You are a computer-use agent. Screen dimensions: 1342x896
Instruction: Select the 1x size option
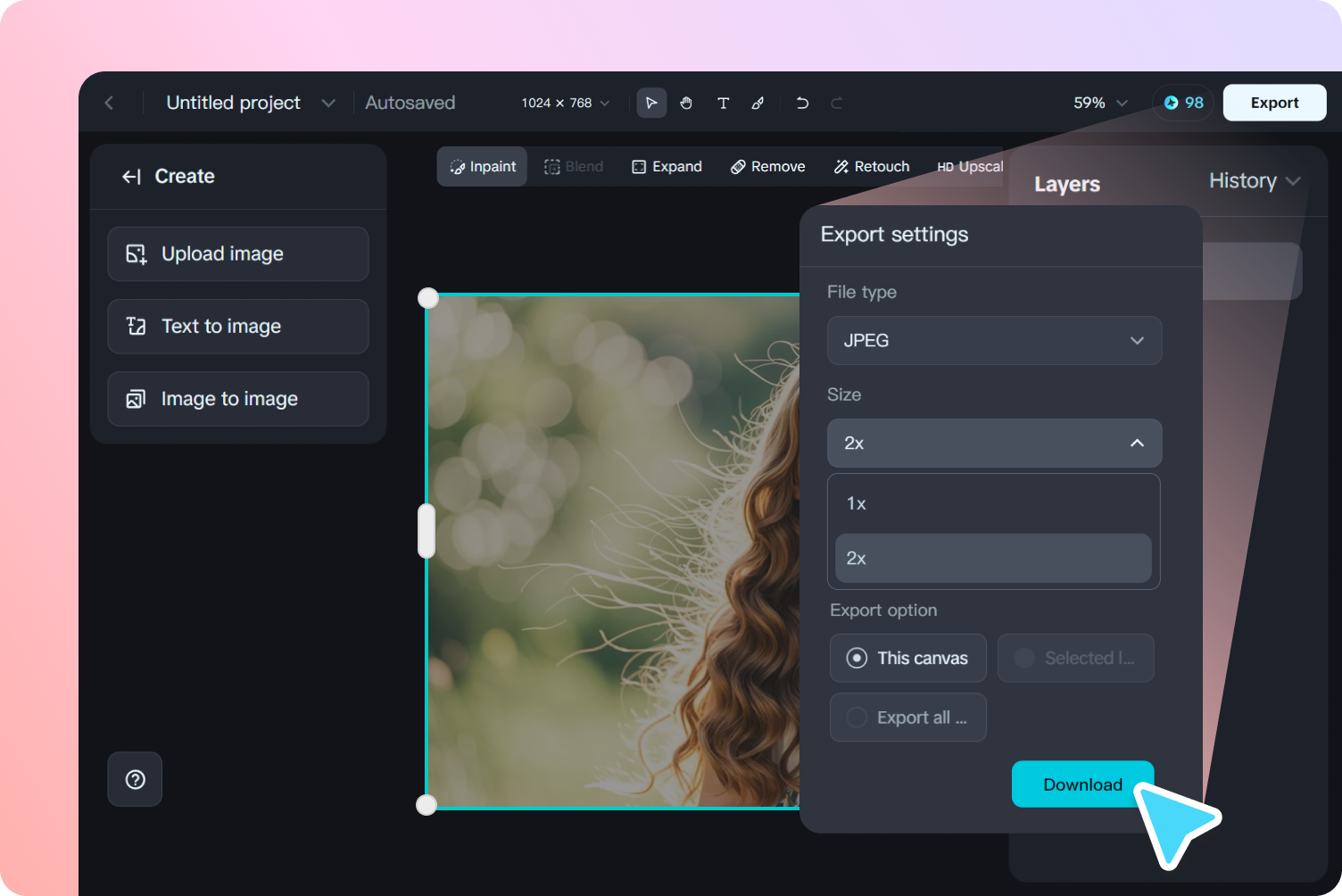[x=993, y=502]
